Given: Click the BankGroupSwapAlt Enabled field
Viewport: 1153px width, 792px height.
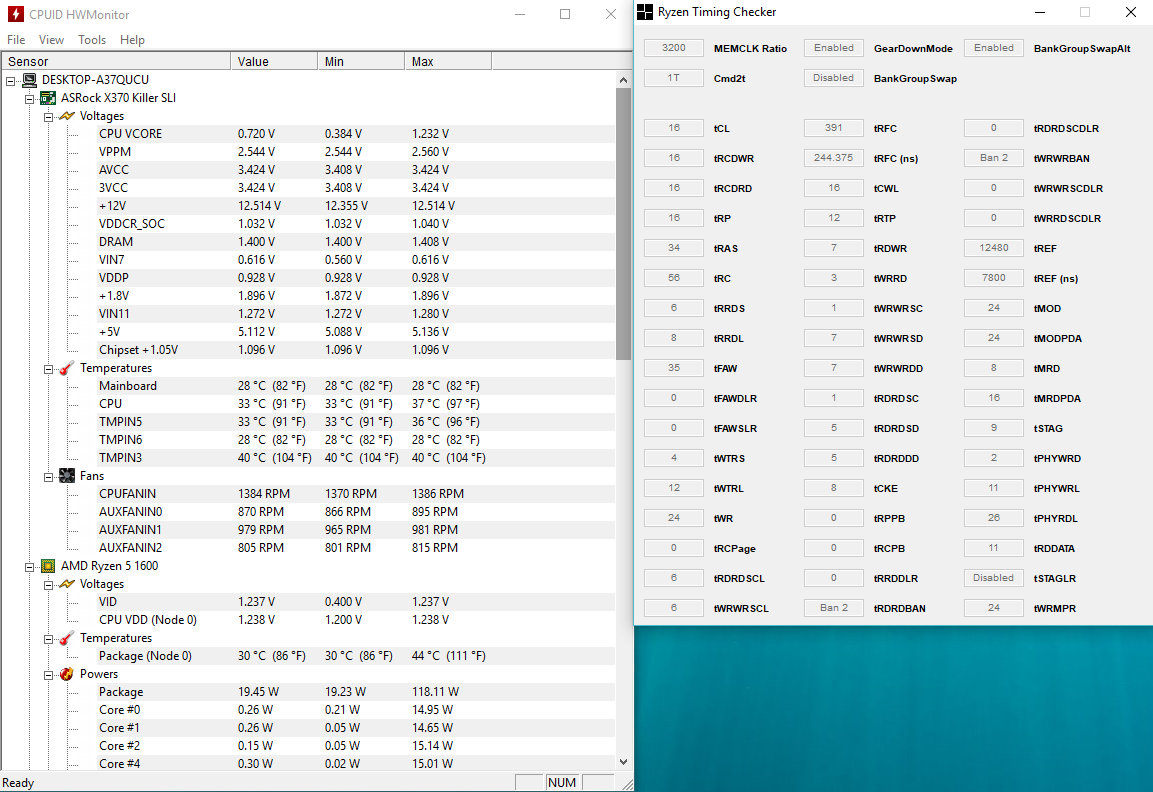Looking at the screenshot, I should [x=993, y=48].
